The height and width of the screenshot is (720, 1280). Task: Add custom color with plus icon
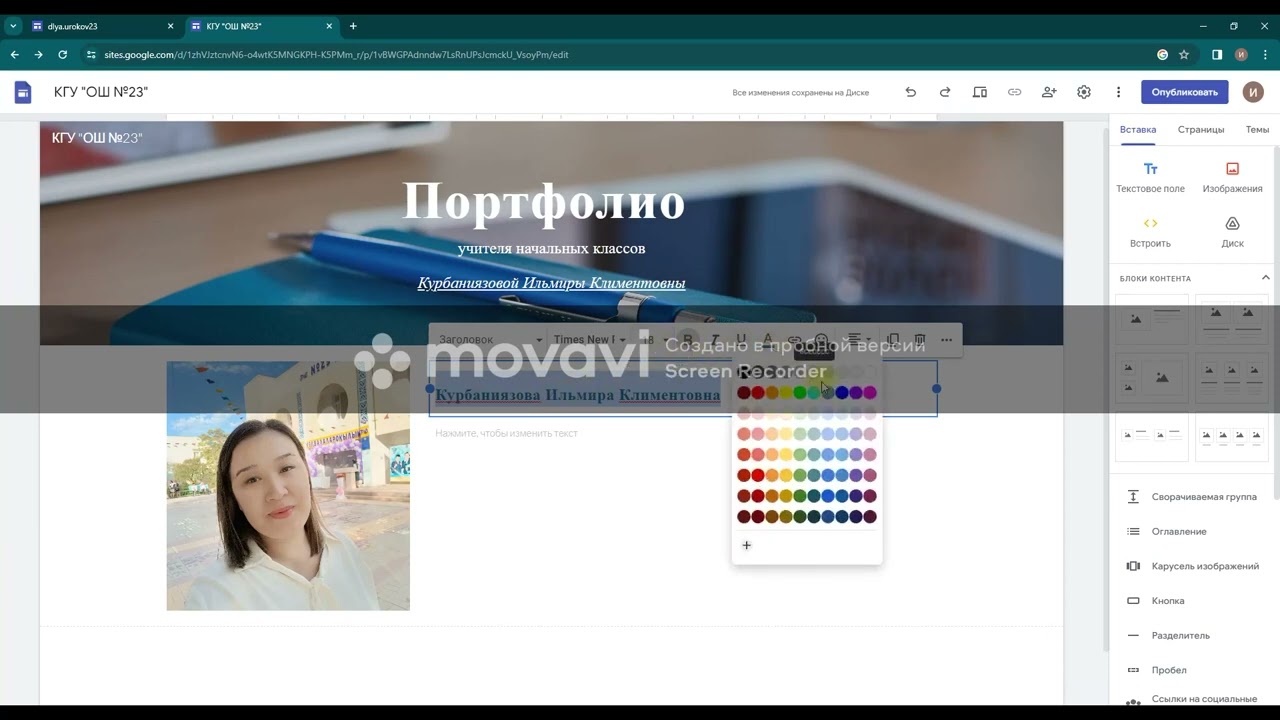point(746,545)
